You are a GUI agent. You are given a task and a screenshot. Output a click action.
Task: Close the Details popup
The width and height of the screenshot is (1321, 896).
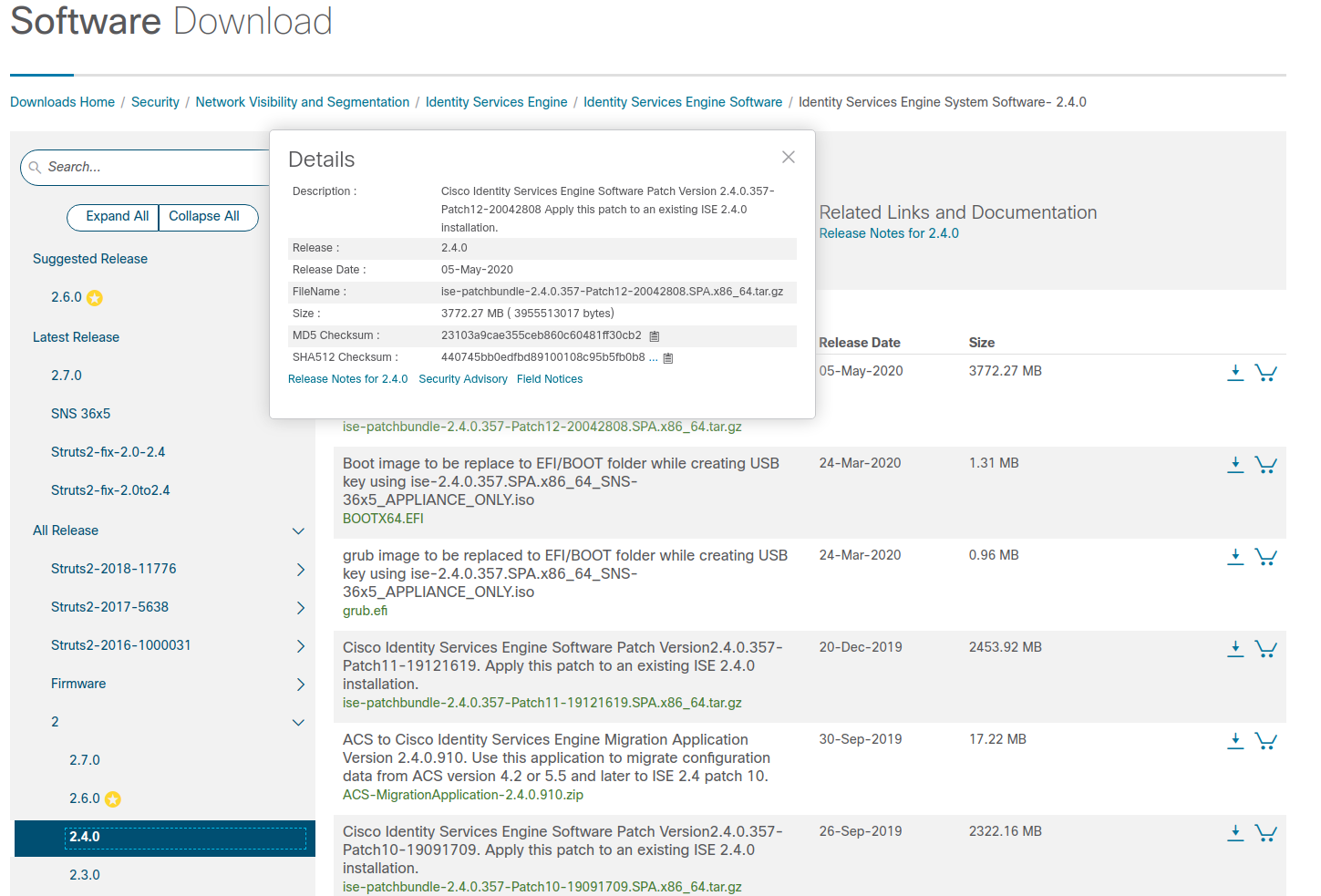(x=788, y=158)
